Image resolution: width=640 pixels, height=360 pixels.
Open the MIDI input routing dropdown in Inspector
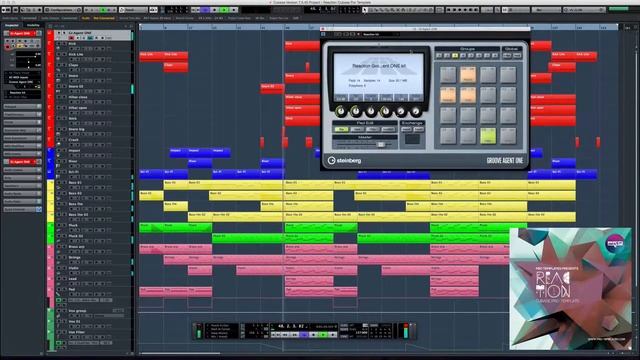pos(23,78)
